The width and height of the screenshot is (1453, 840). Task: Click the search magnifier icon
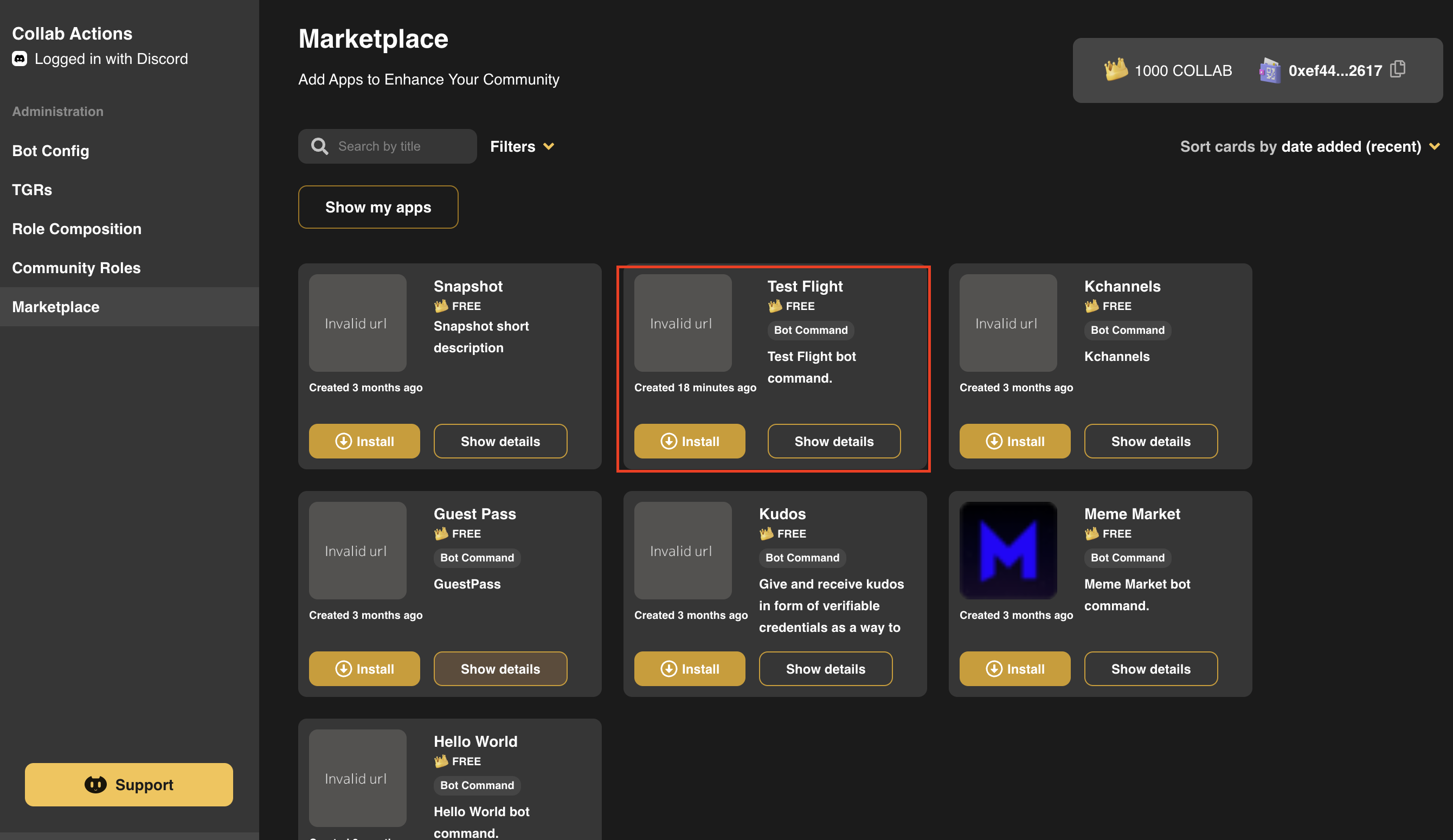coord(319,146)
